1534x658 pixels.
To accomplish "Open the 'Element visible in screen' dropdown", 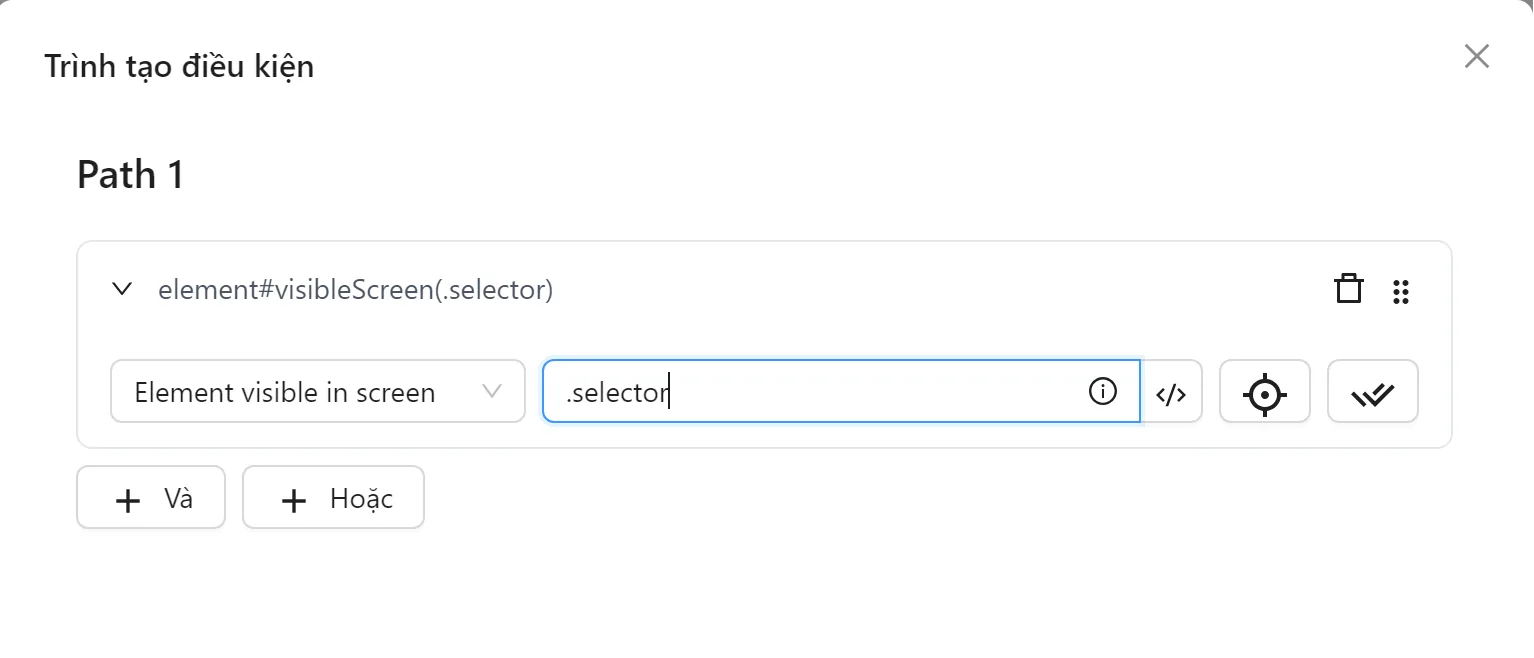I will (x=317, y=392).
